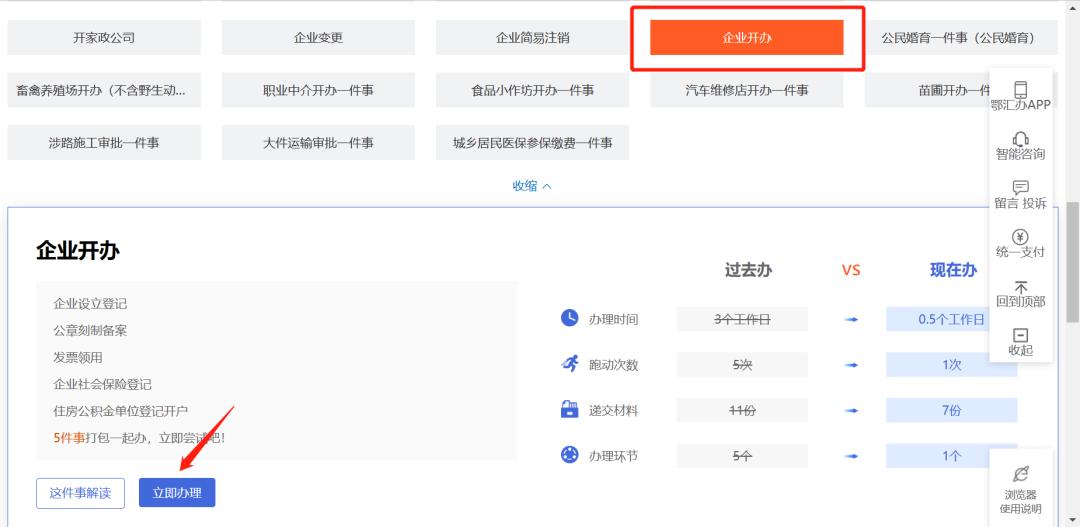Click the 企业社会保险登记 text
Viewport: 1080px width, 527px height.
(x=103, y=384)
